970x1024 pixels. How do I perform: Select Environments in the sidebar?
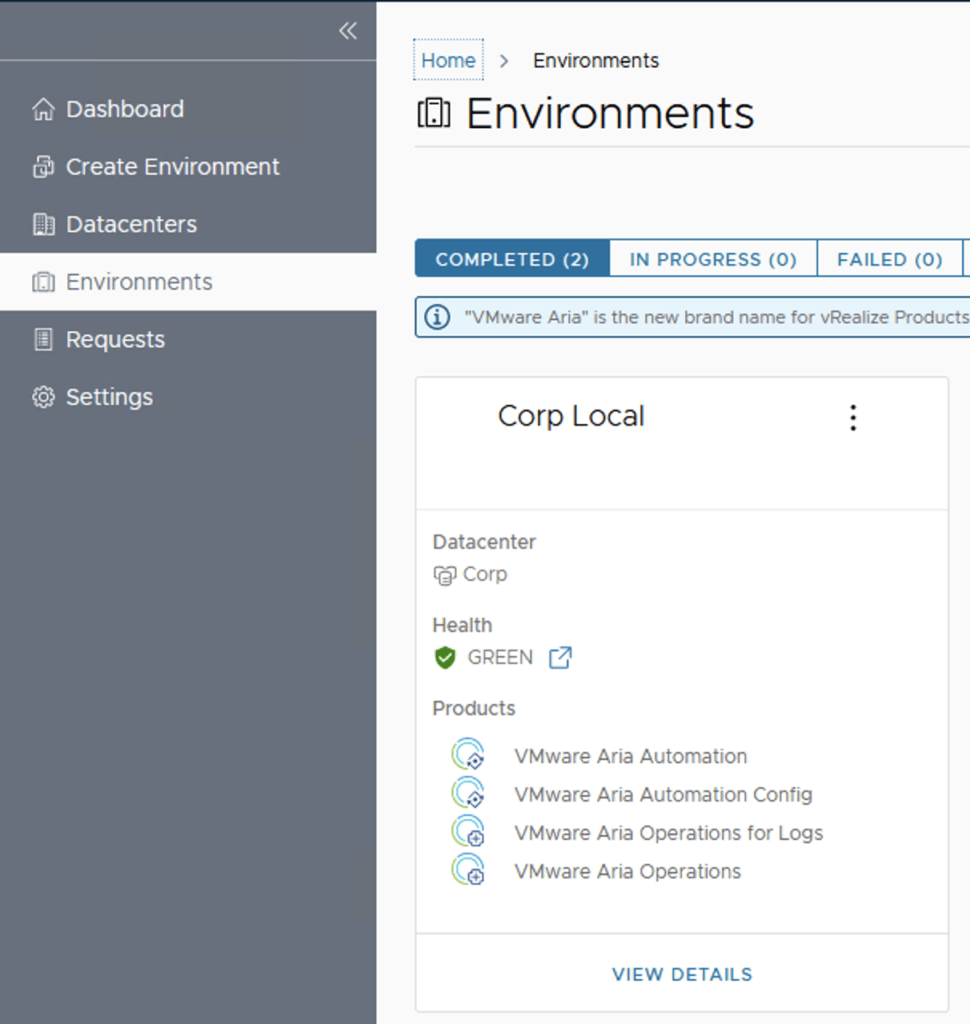pyautogui.click(x=188, y=282)
